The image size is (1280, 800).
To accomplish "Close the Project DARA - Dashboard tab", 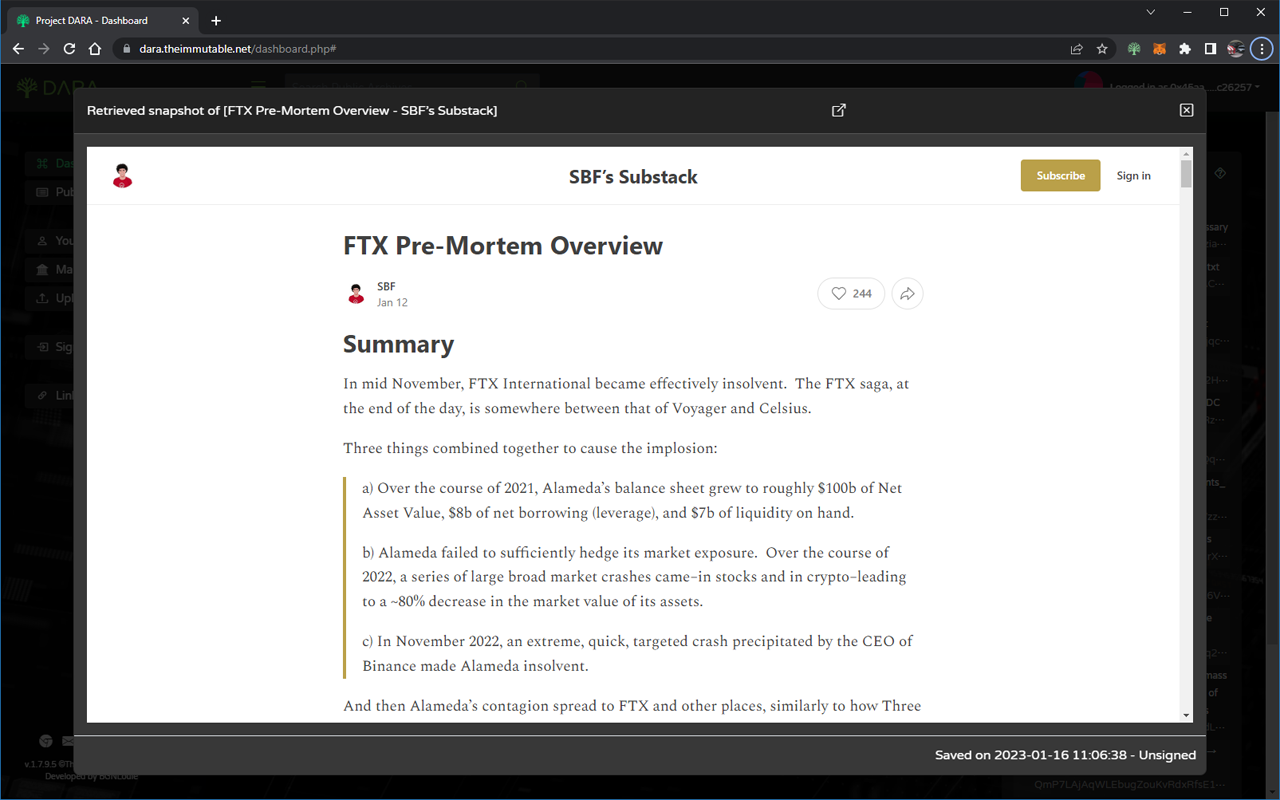I will pos(184,20).
